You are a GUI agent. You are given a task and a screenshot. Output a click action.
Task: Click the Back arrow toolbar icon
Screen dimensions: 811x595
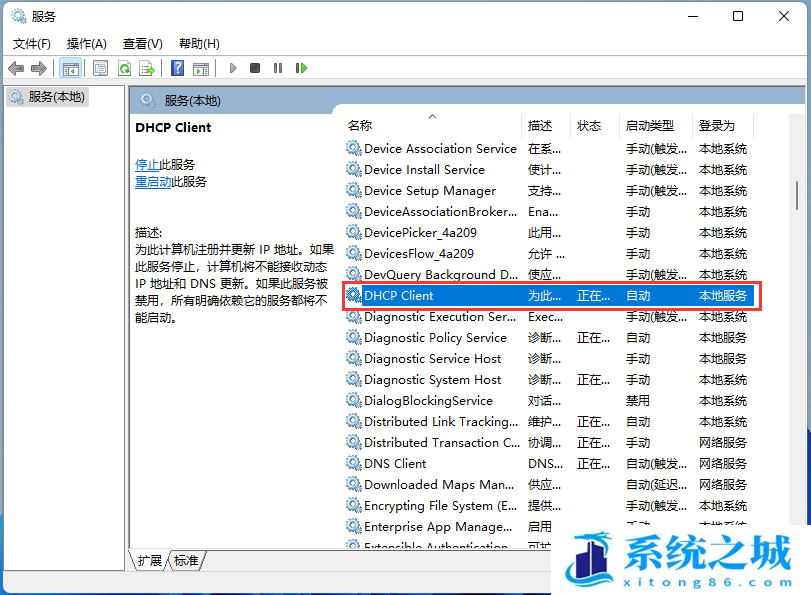16,68
